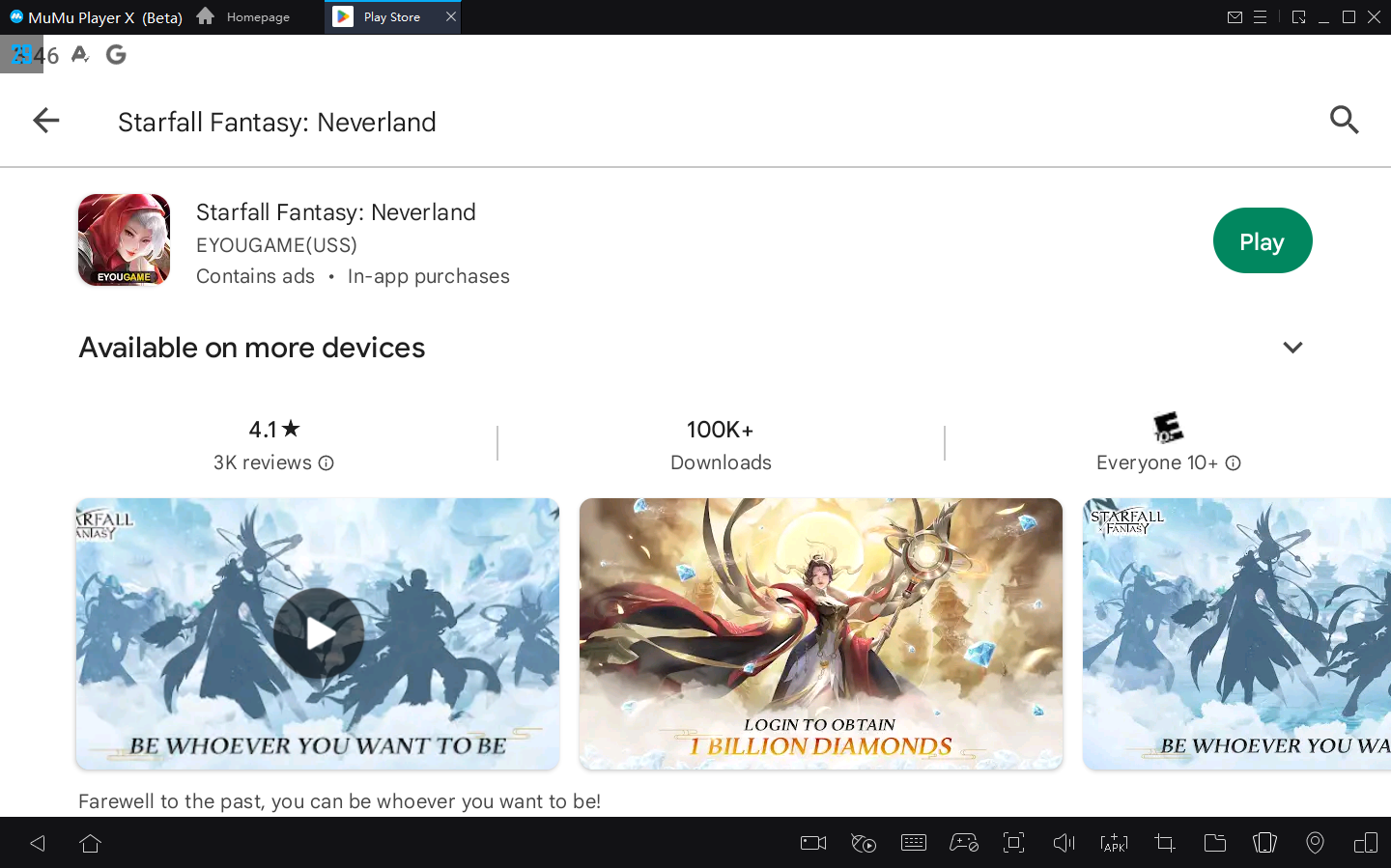Click the APK installation icon
Image resolution: width=1391 pixels, height=868 pixels.
click(x=1114, y=843)
